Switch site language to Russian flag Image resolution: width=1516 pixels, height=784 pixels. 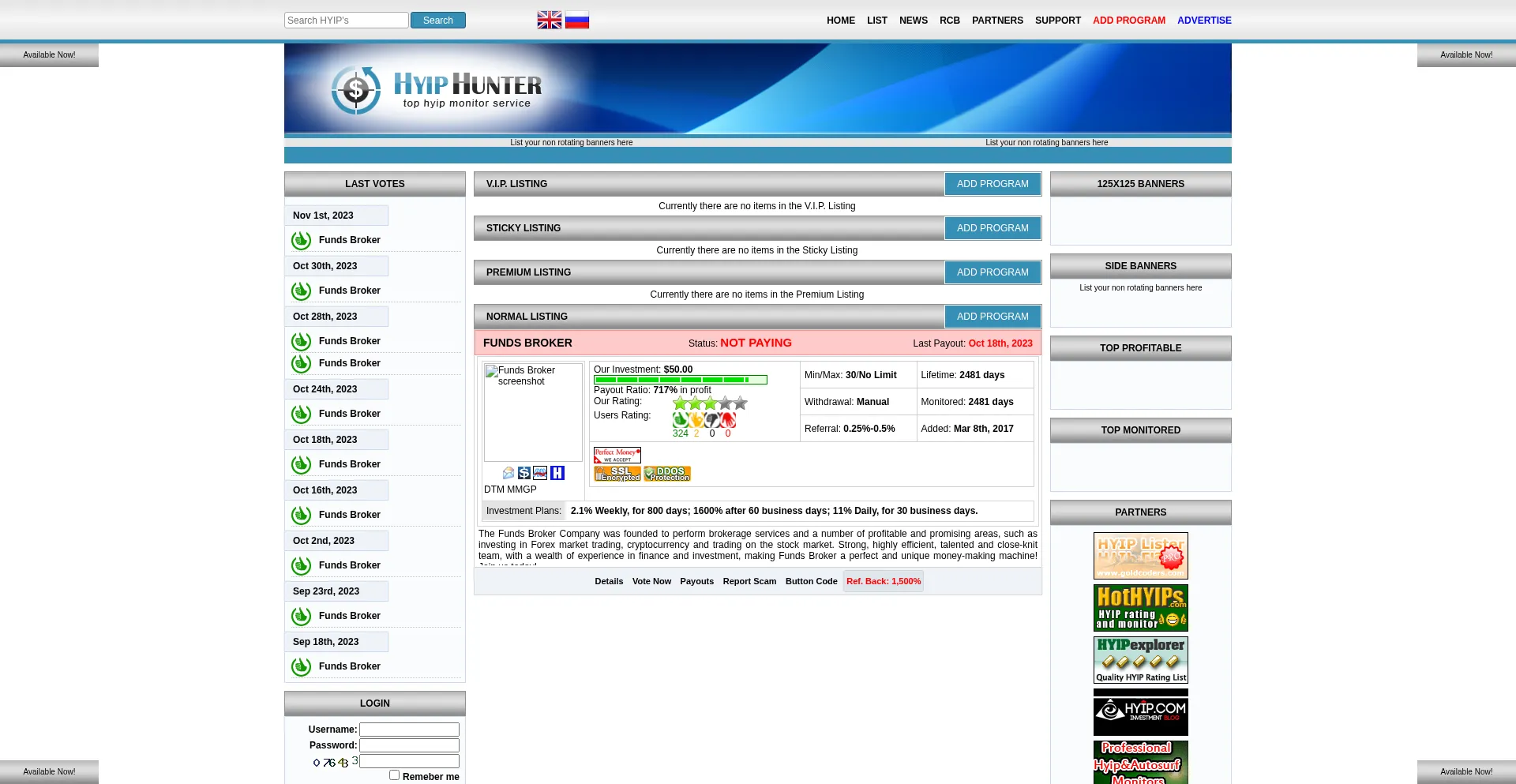[577, 20]
